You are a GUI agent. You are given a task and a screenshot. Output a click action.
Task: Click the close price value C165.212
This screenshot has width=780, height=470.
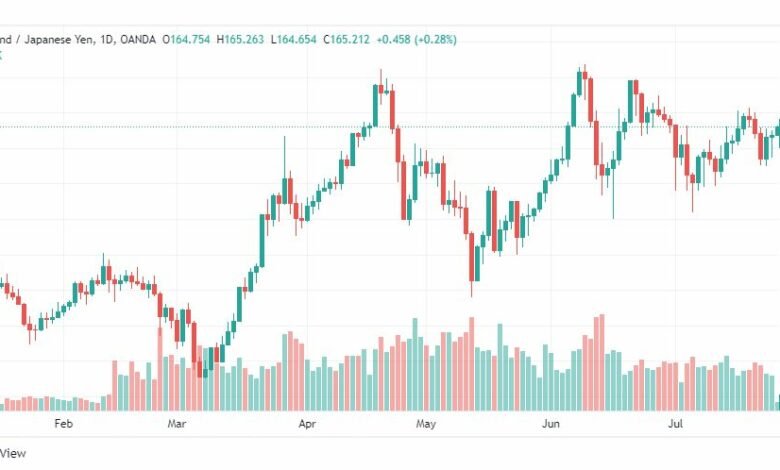click(x=346, y=39)
